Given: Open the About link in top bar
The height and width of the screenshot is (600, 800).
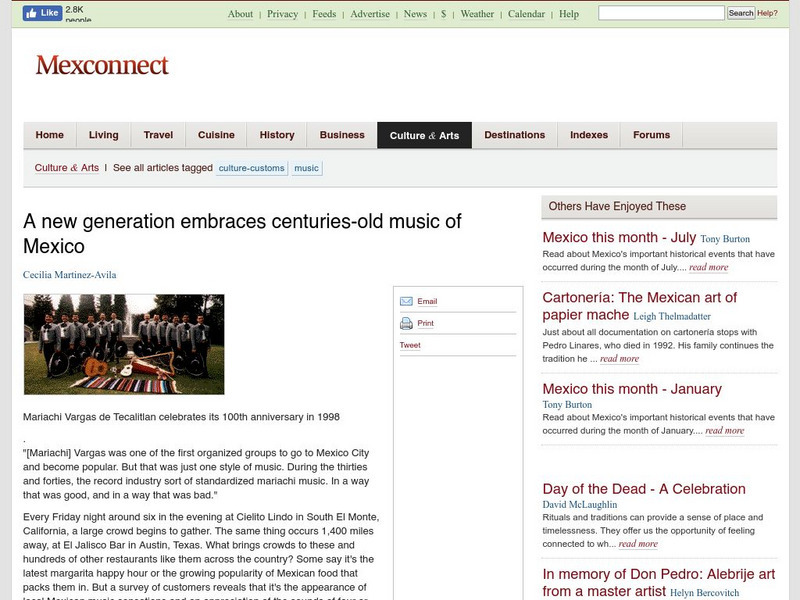Looking at the screenshot, I should coord(240,14).
